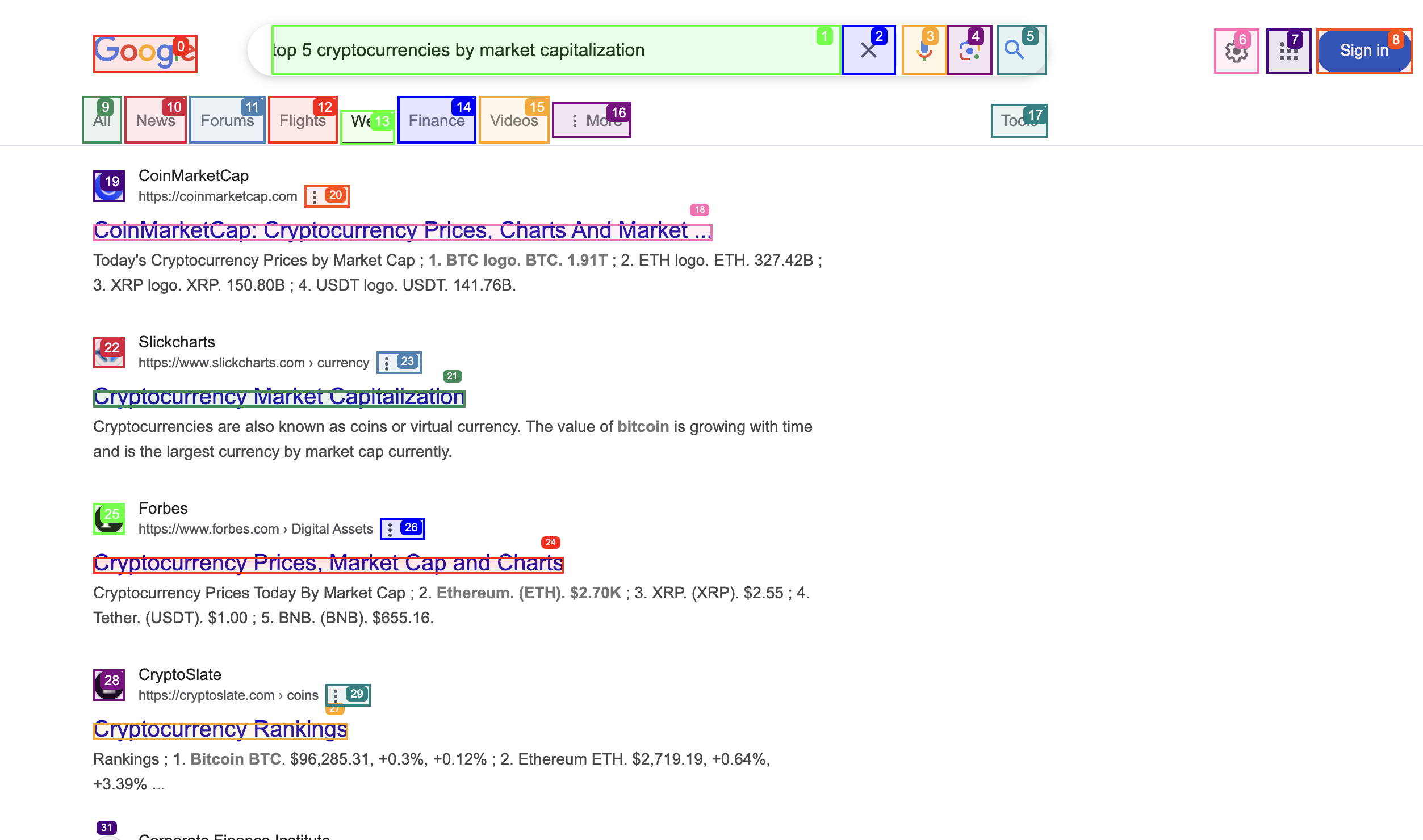Click the CoinMarketCap favicon

(109, 186)
